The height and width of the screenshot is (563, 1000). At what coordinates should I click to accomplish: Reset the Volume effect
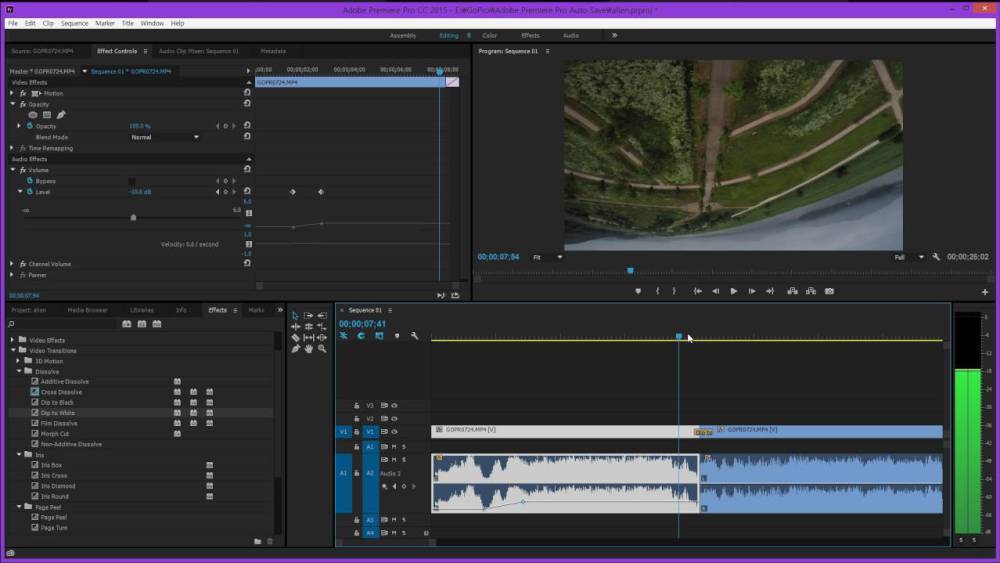tap(247, 170)
